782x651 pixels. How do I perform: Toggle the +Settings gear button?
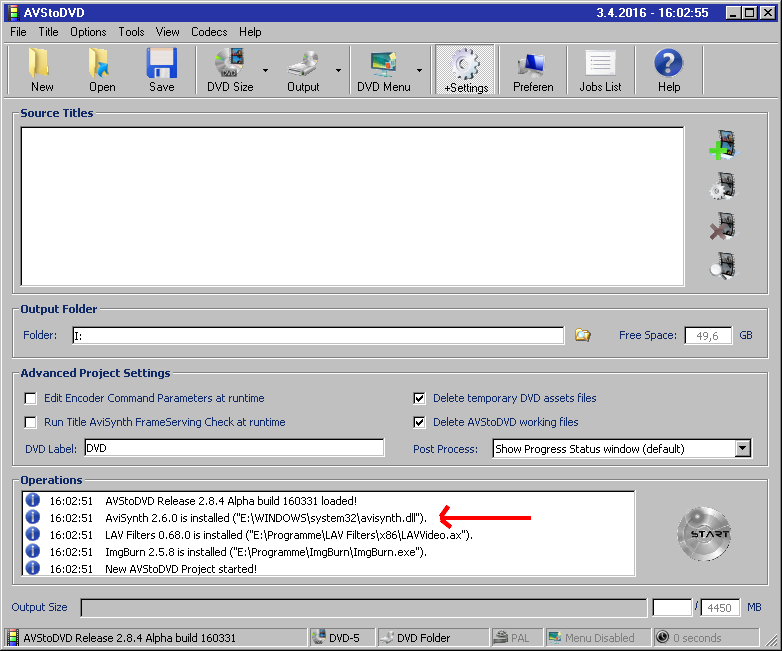465,69
